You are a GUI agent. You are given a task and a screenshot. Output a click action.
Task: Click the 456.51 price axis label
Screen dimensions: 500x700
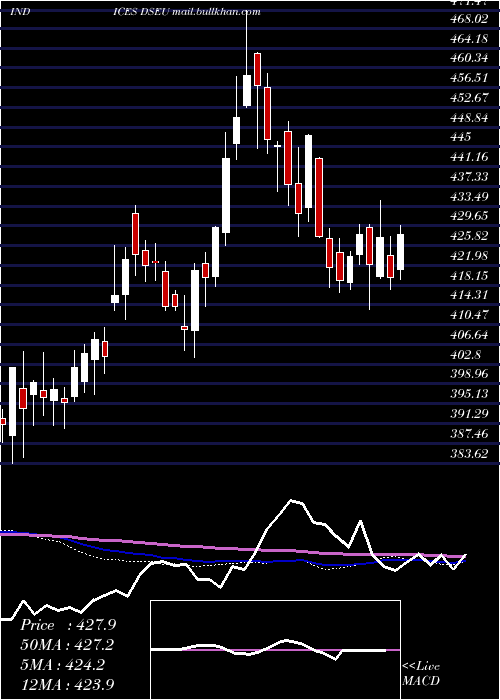470,78
